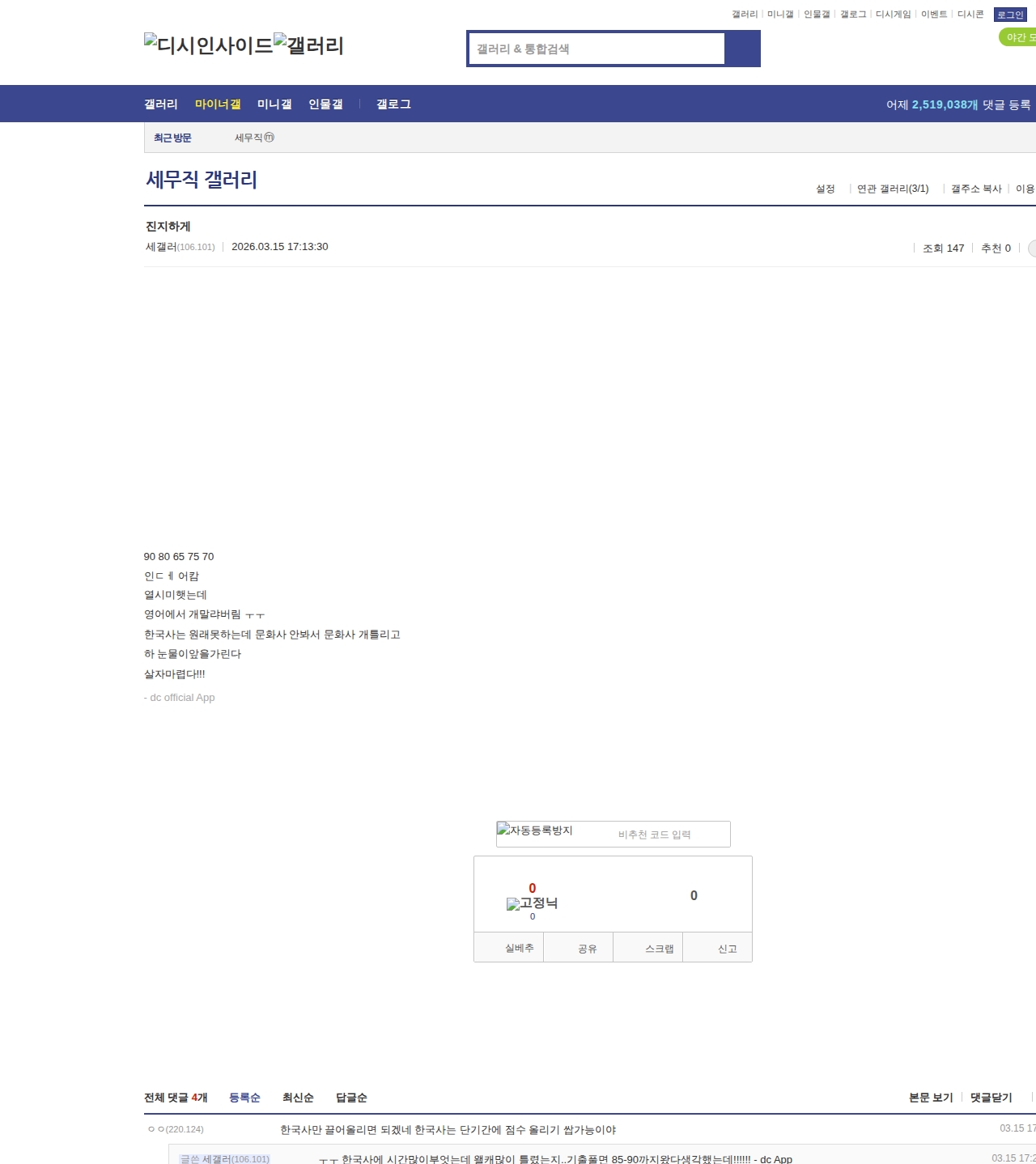Click the 로그인 button
Image resolution: width=1036 pixels, height=1164 pixels.
(1009, 15)
